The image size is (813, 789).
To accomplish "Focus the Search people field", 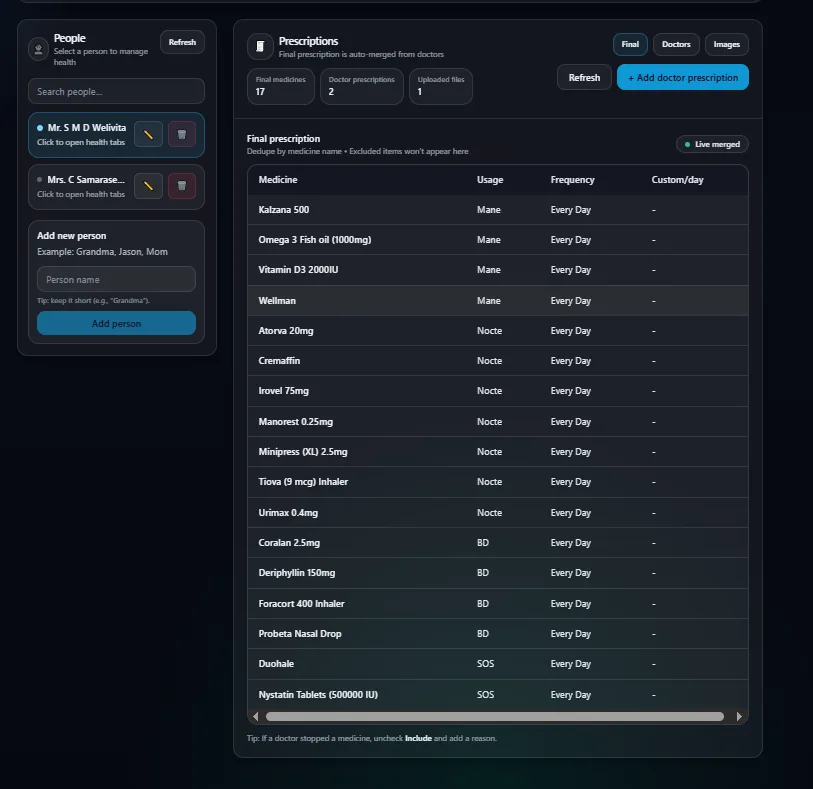I will pyautogui.click(x=116, y=91).
